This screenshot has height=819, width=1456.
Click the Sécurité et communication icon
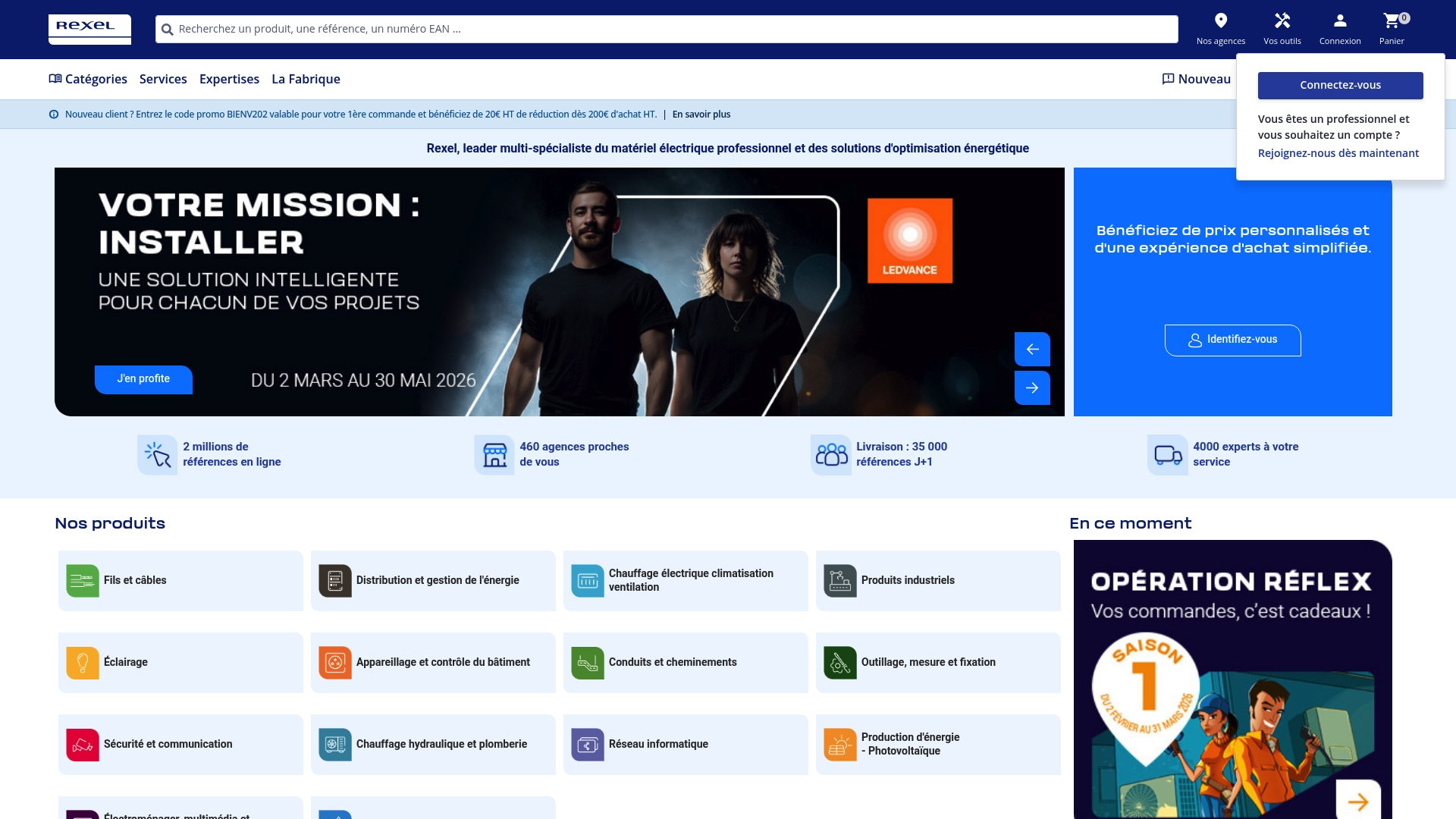point(83,745)
